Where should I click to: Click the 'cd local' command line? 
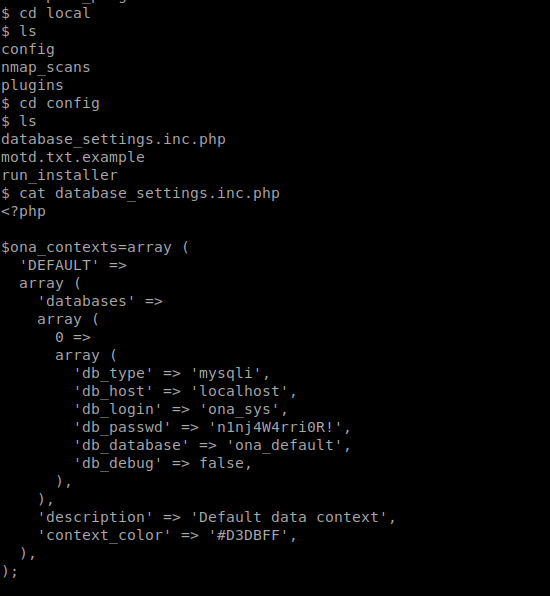[x=46, y=13]
